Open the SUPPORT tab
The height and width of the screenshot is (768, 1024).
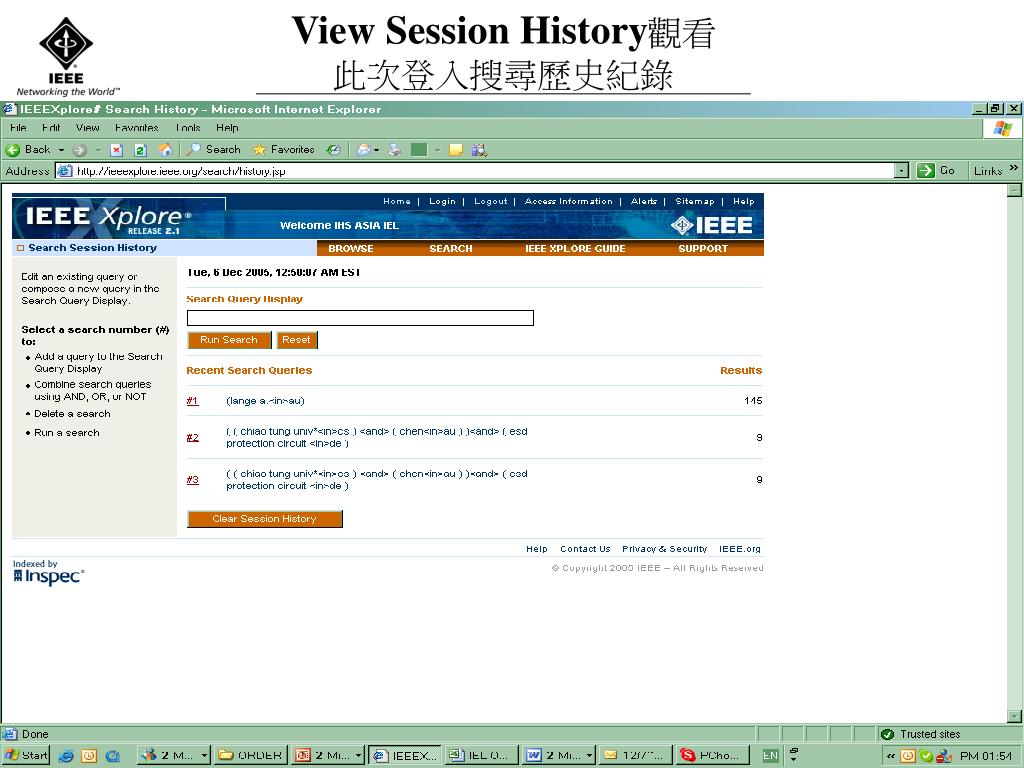703,249
